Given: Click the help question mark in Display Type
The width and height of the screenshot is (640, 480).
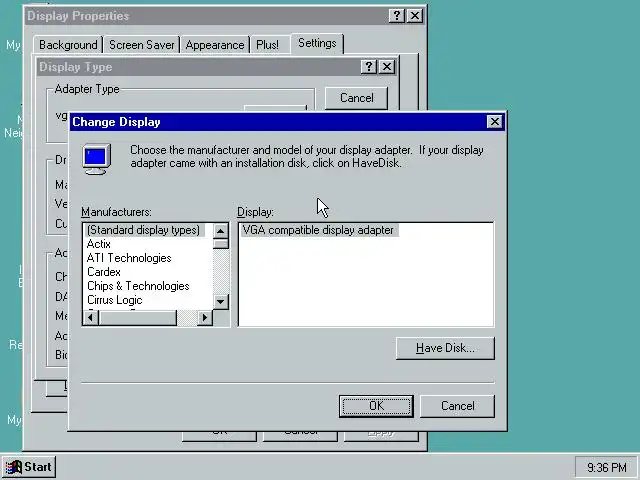Looking at the screenshot, I should pyautogui.click(x=369, y=67).
